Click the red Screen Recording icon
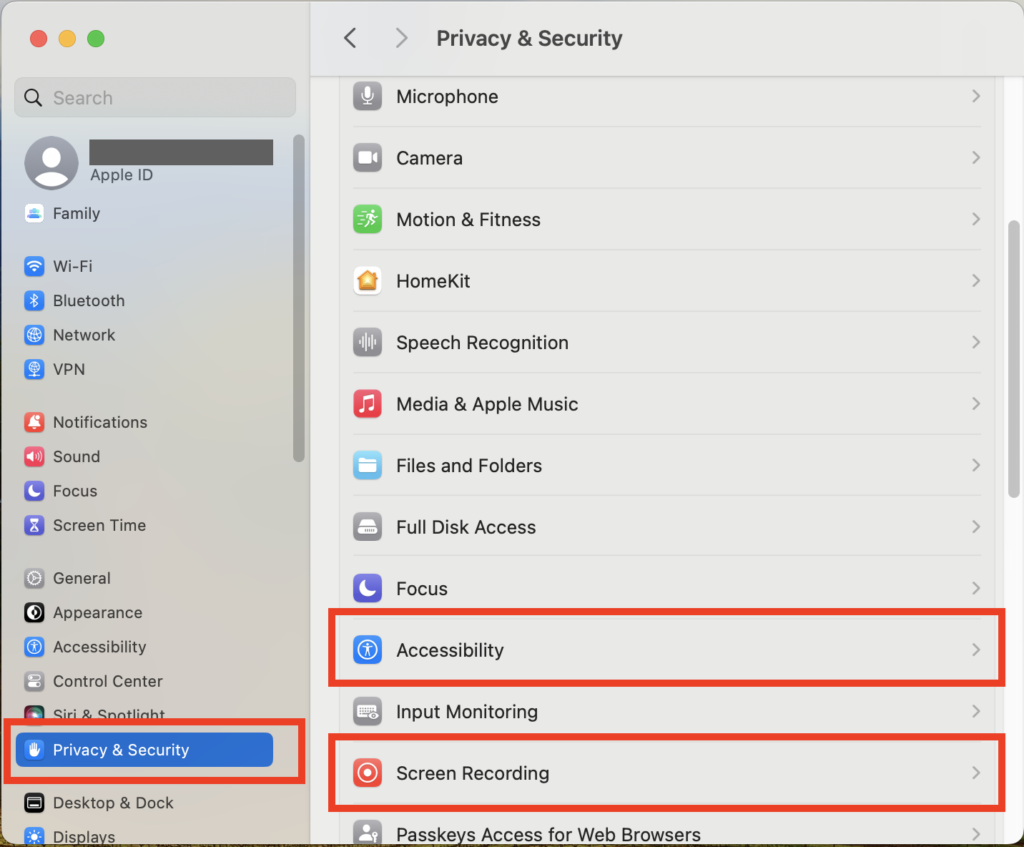Viewport: 1024px width, 847px height. click(x=368, y=773)
